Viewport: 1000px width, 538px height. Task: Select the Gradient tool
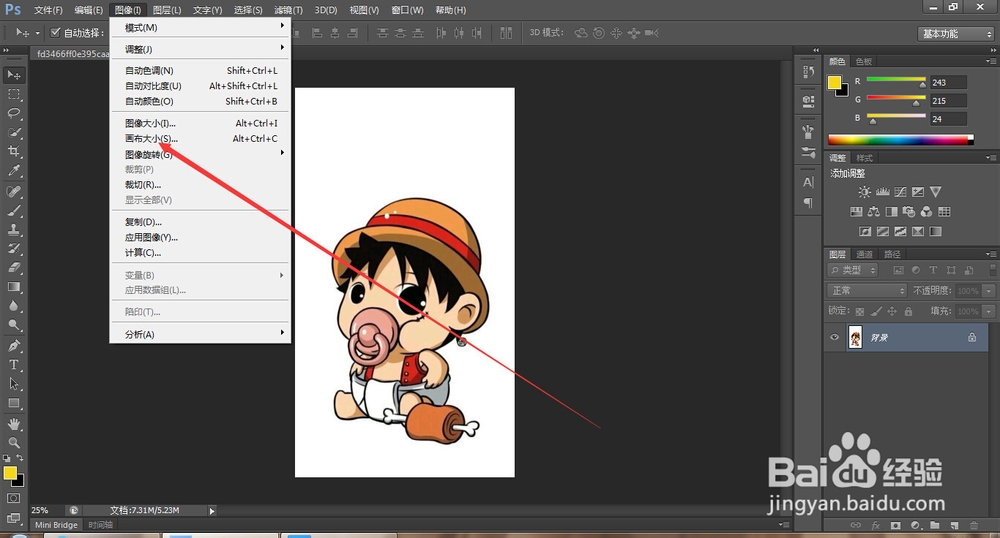click(13, 287)
